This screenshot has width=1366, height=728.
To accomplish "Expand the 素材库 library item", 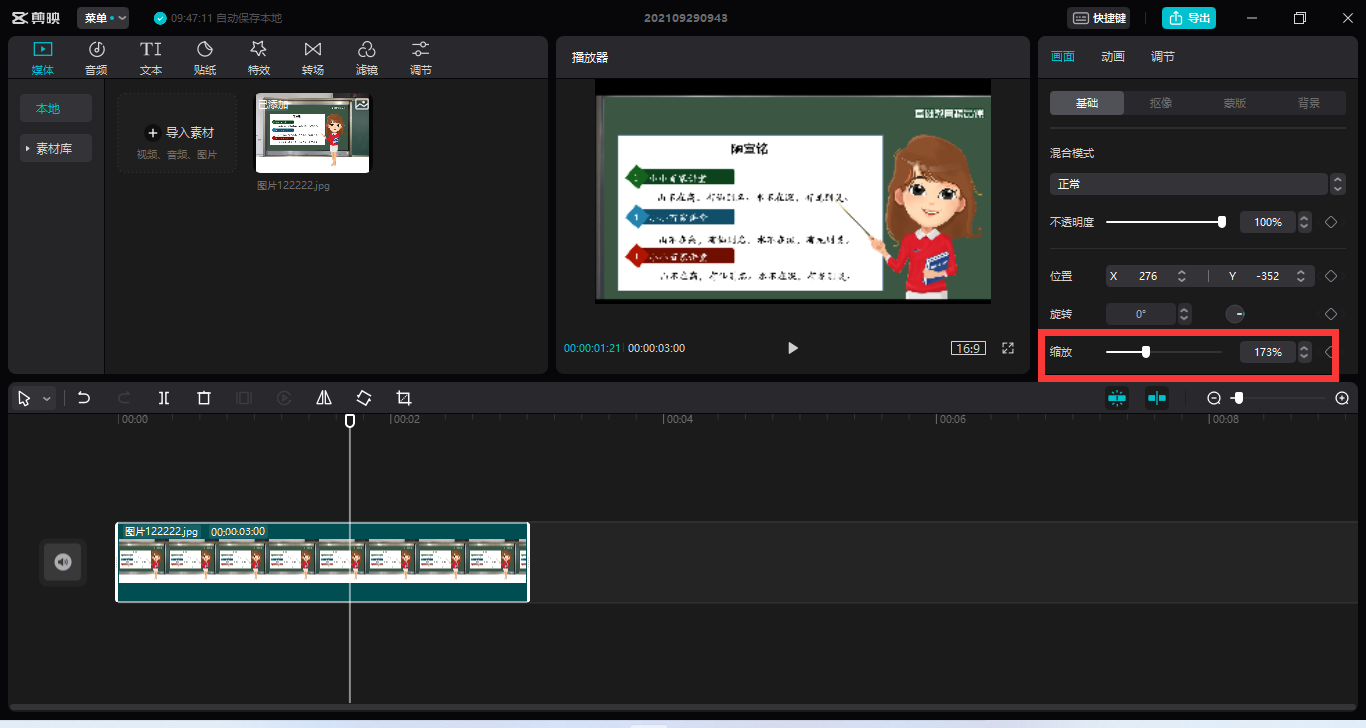I will (x=56, y=148).
